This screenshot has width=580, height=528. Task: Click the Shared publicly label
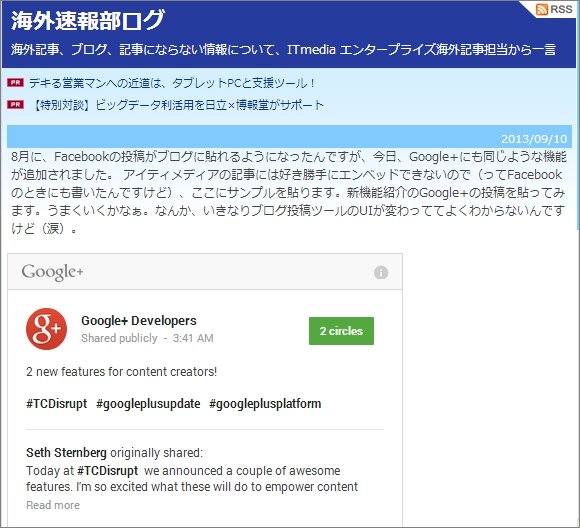(x=119, y=338)
